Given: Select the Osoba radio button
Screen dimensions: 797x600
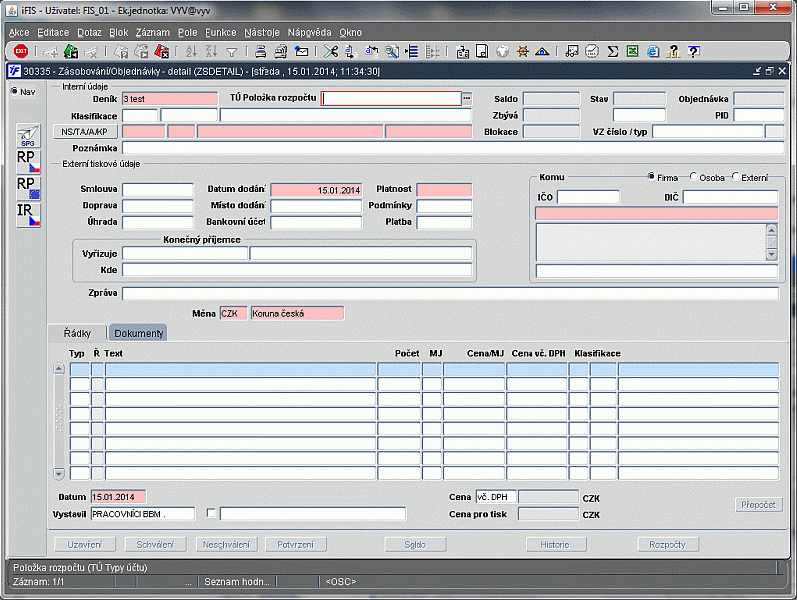Looking at the screenshot, I should [693, 176].
